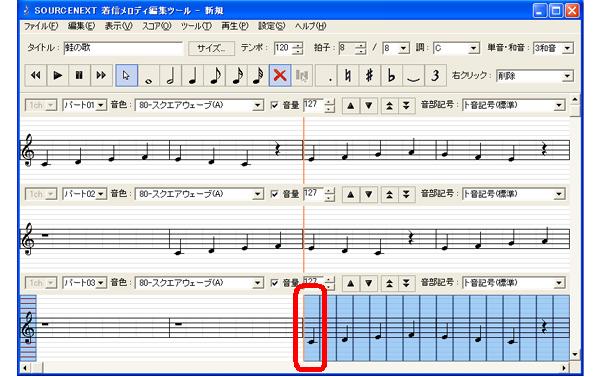Viewport: 600px width, 377px height.
Task: Open the ツール(T) menu
Action: tap(196, 26)
